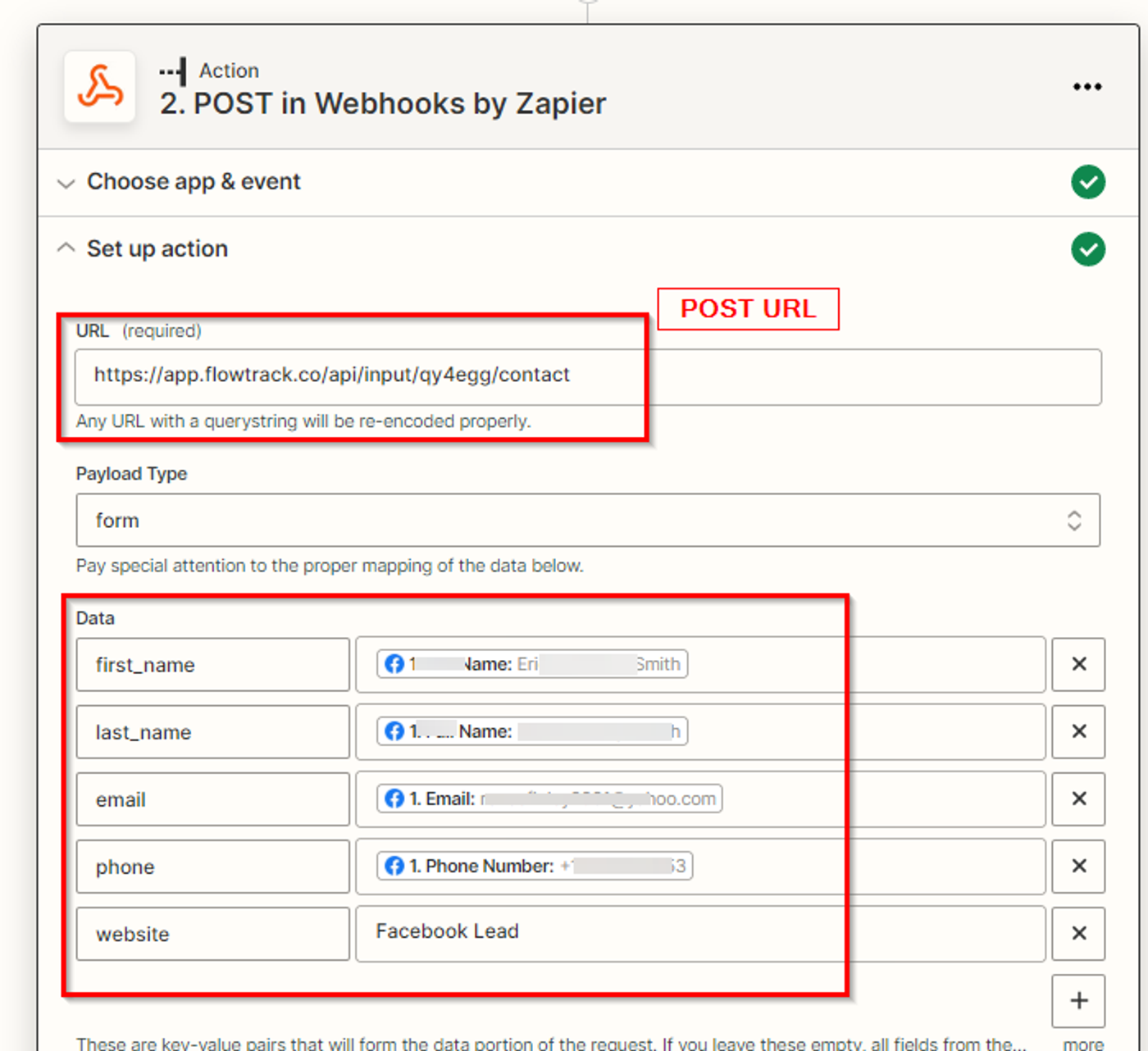Remove the website data row

pos(1078,933)
